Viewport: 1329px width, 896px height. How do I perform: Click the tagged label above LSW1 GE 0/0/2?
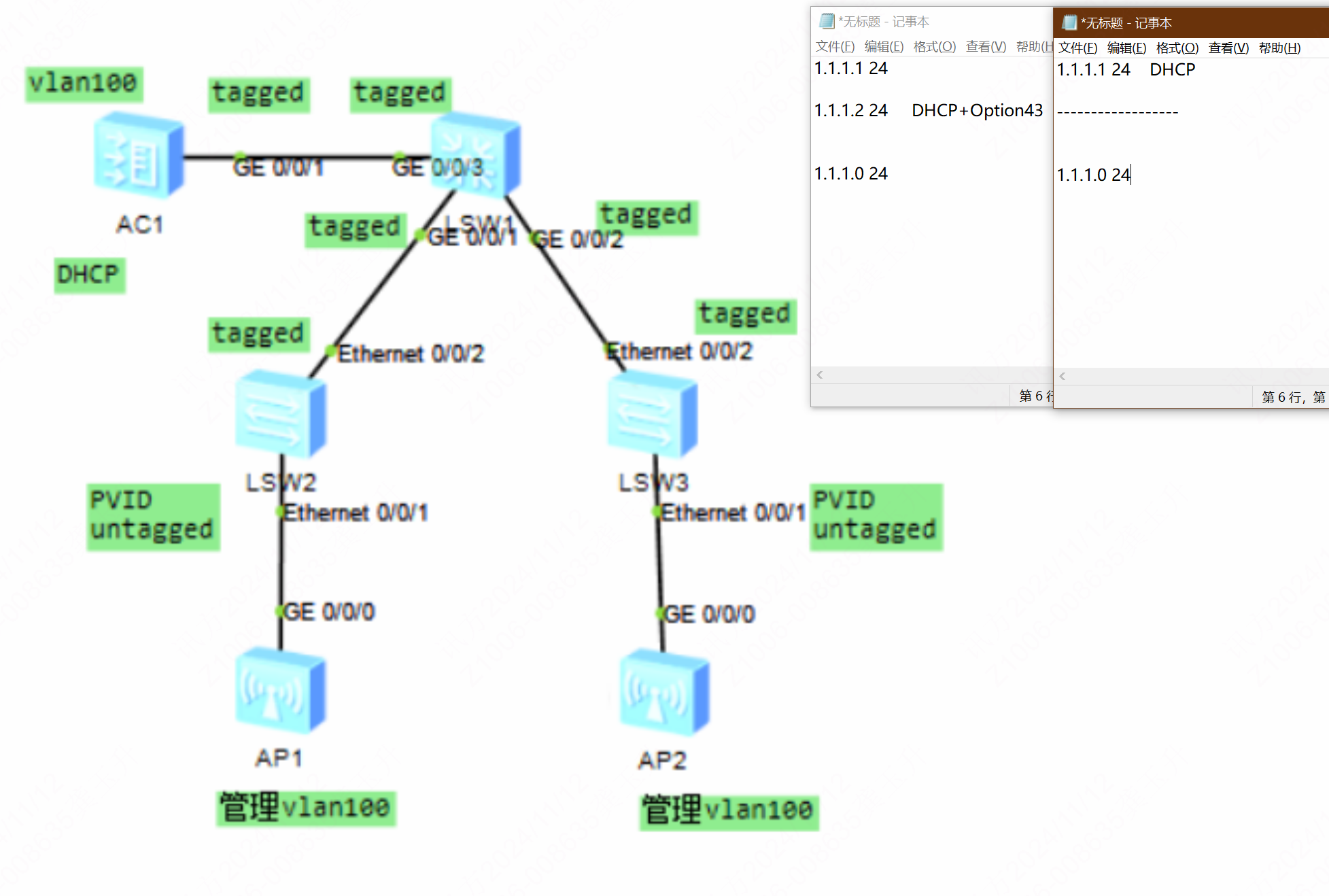[647, 218]
